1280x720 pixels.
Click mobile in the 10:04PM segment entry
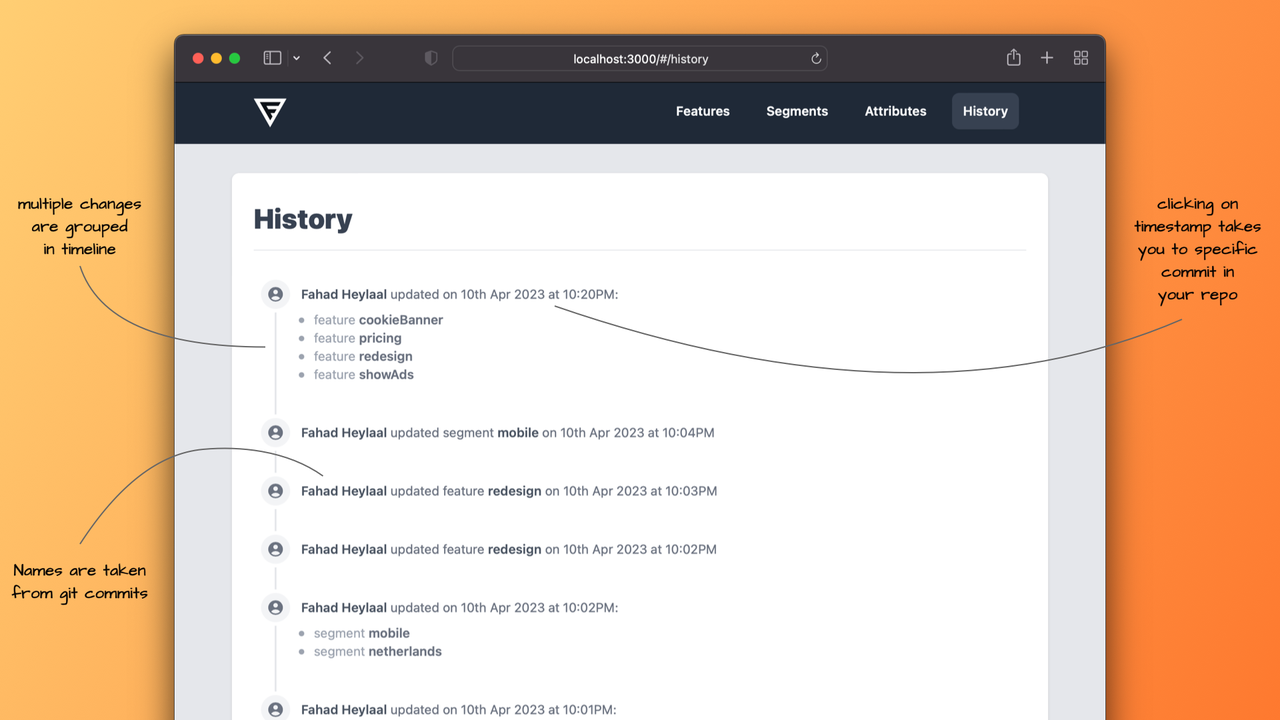point(518,433)
